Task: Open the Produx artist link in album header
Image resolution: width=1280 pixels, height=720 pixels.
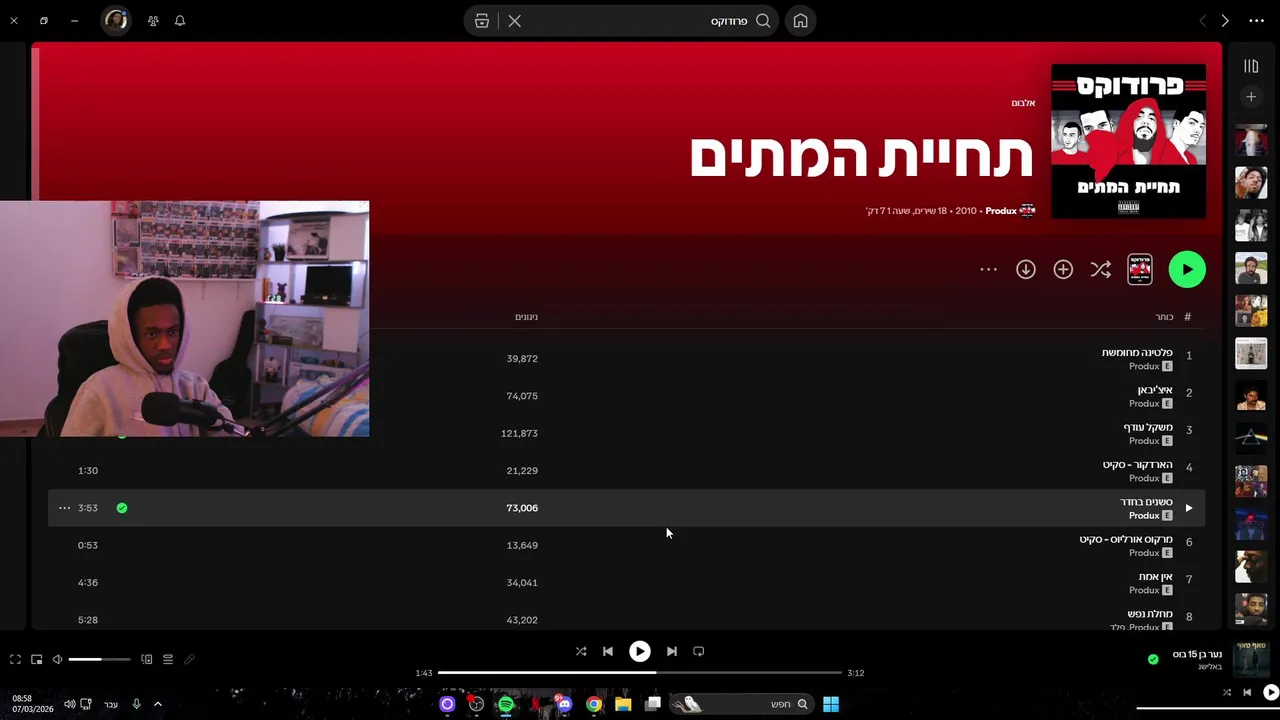Action: click(1000, 211)
